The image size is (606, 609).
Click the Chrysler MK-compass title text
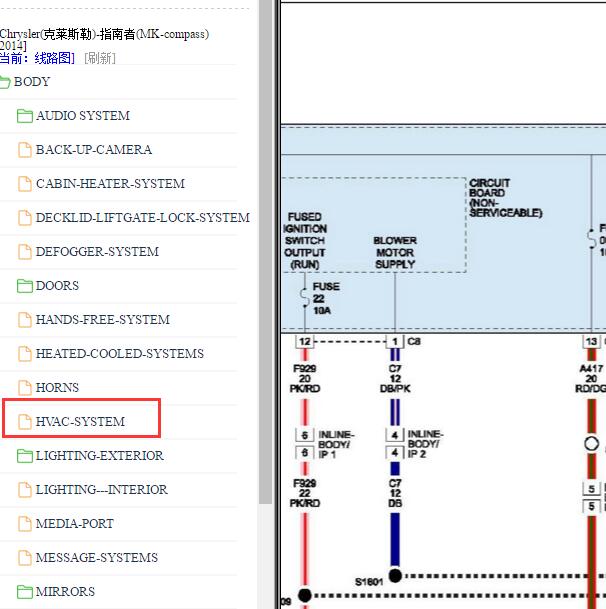click(104, 40)
